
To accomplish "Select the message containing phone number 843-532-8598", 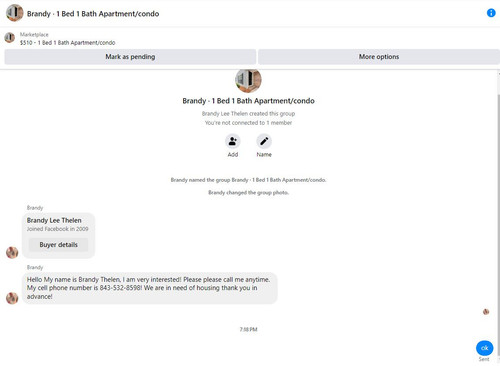I will (x=150, y=288).
